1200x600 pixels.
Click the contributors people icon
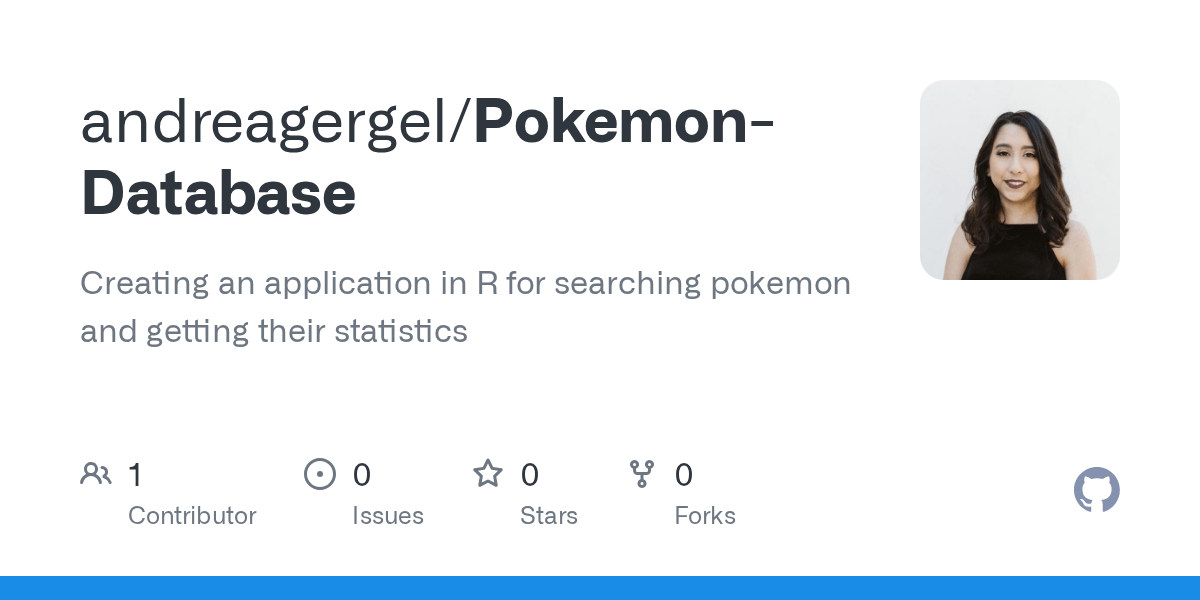(x=96, y=474)
